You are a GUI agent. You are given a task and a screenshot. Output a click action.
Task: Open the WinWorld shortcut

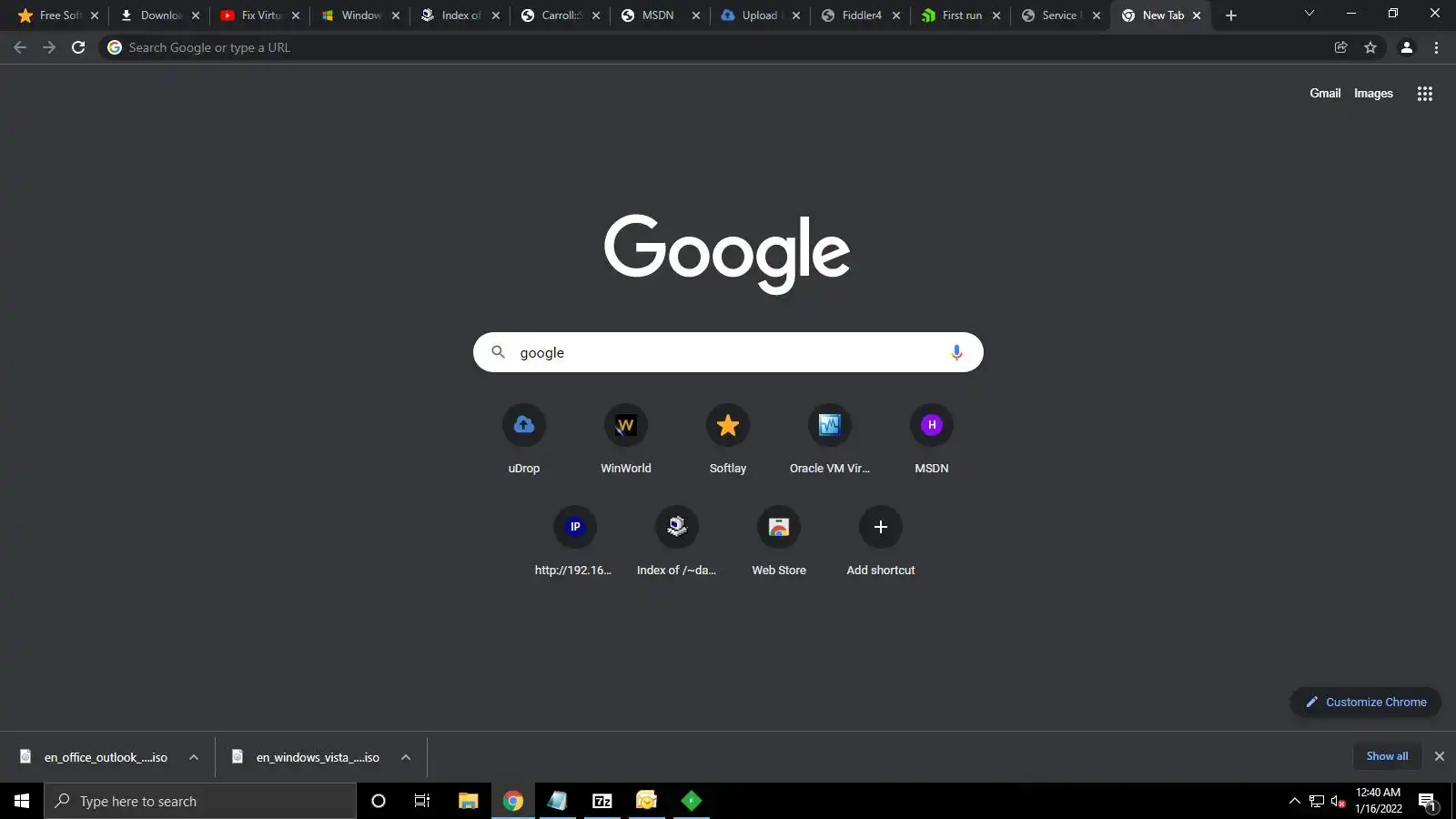coord(626,440)
